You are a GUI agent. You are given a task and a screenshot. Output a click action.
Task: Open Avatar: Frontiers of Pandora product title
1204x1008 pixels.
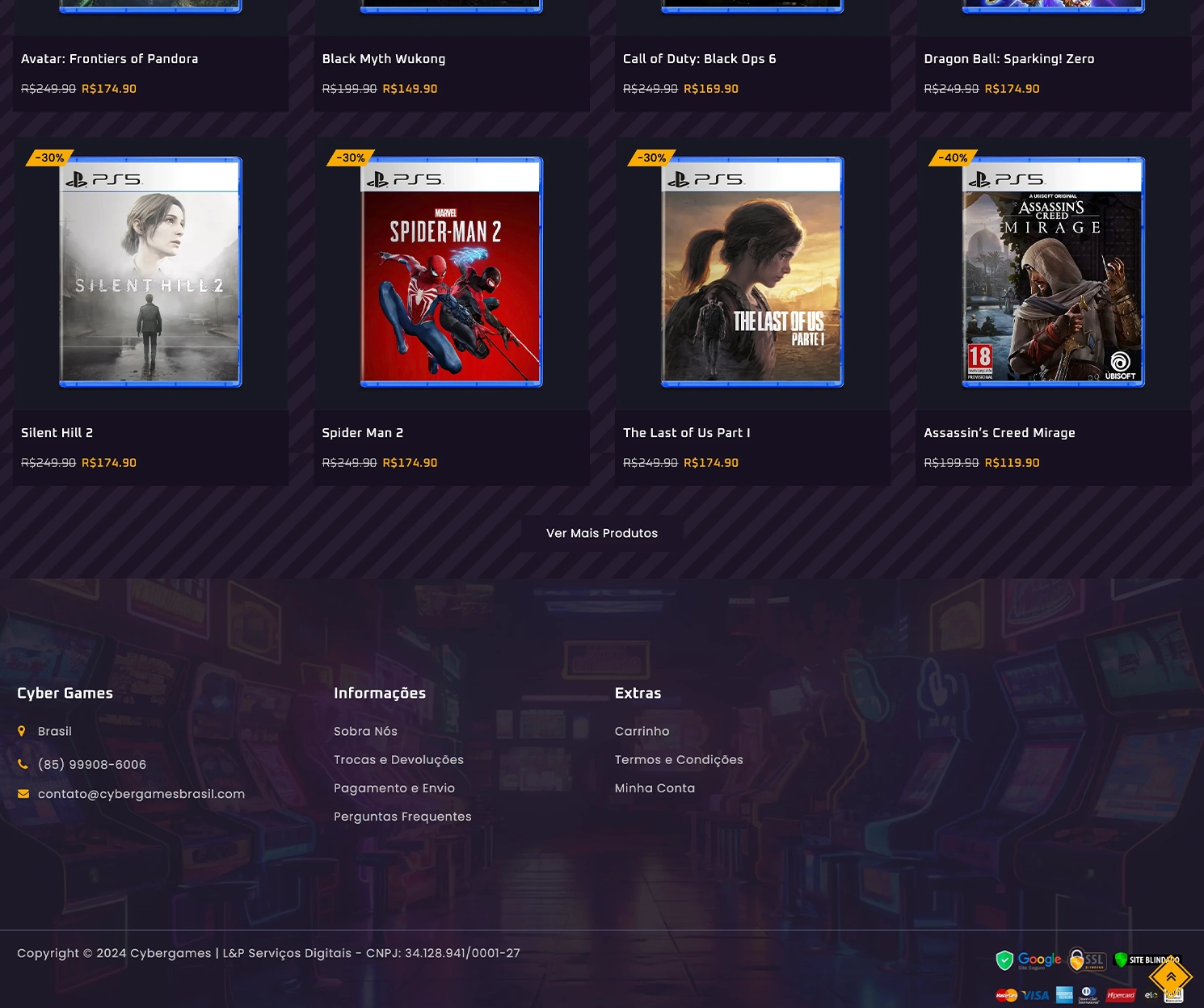pos(110,59)
